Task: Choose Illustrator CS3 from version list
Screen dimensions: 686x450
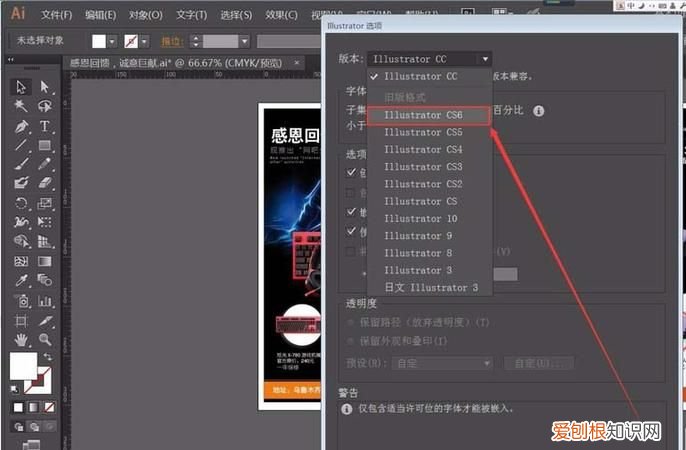Action: [x=430, y=167]
